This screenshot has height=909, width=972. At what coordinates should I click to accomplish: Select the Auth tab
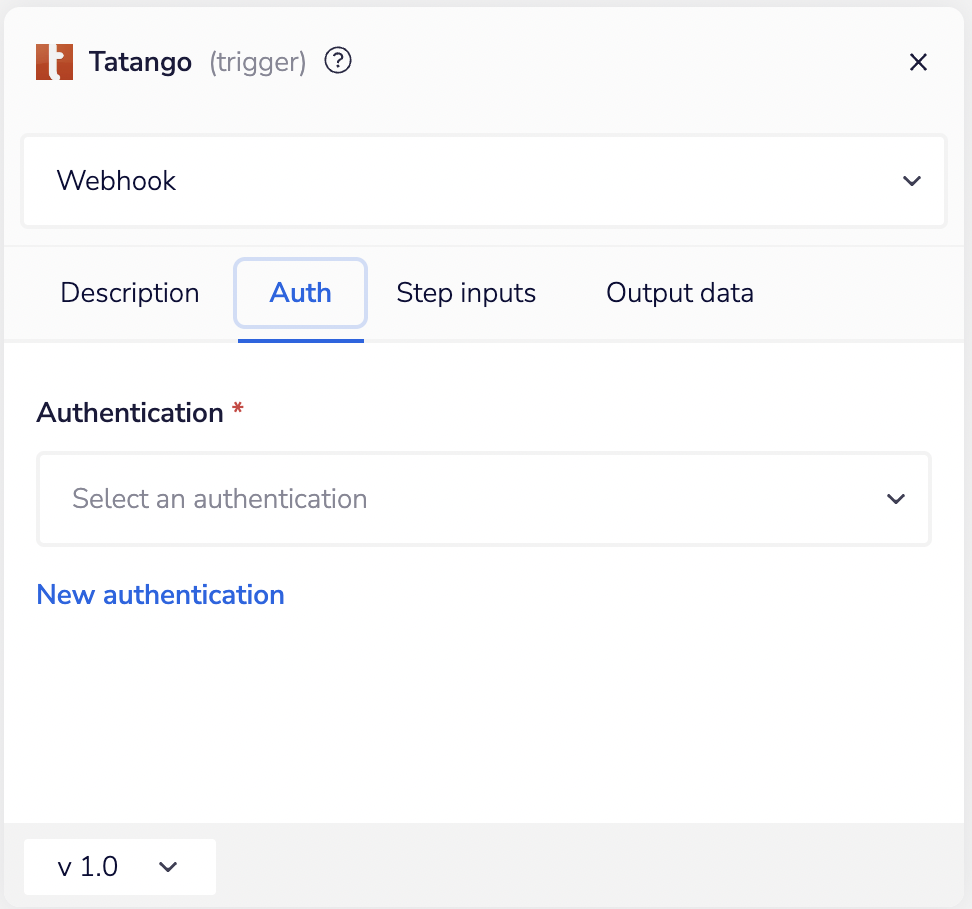coord(300,293)
